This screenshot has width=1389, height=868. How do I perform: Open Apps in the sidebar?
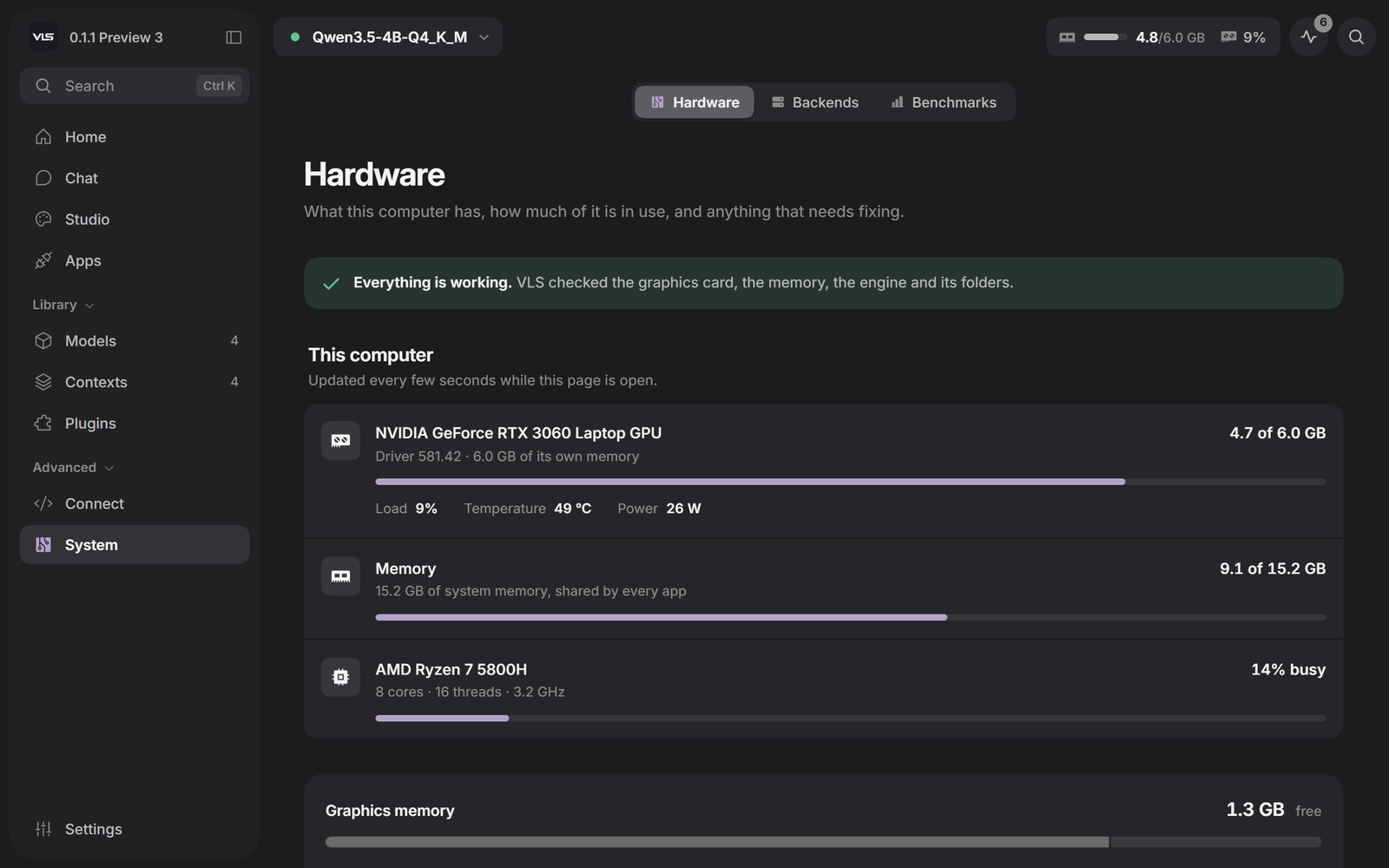tap(135, 260)
